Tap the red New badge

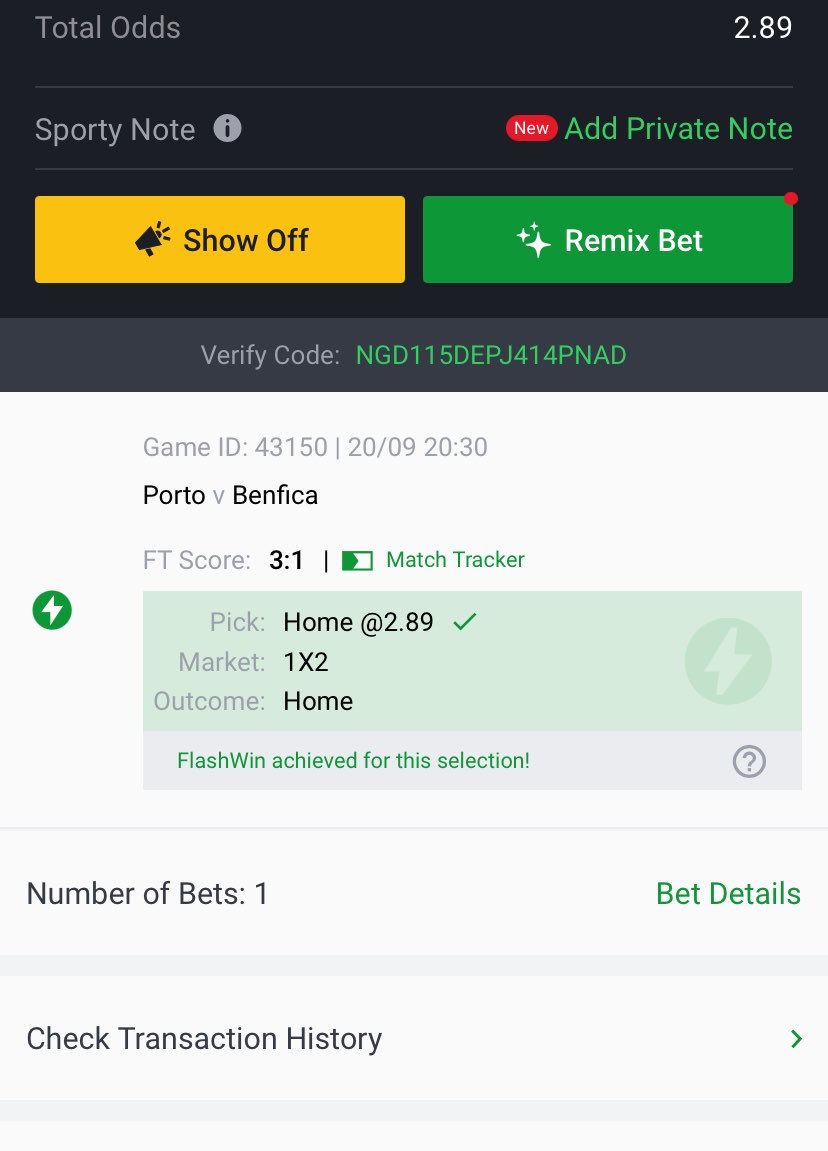[x=531, y=128]
